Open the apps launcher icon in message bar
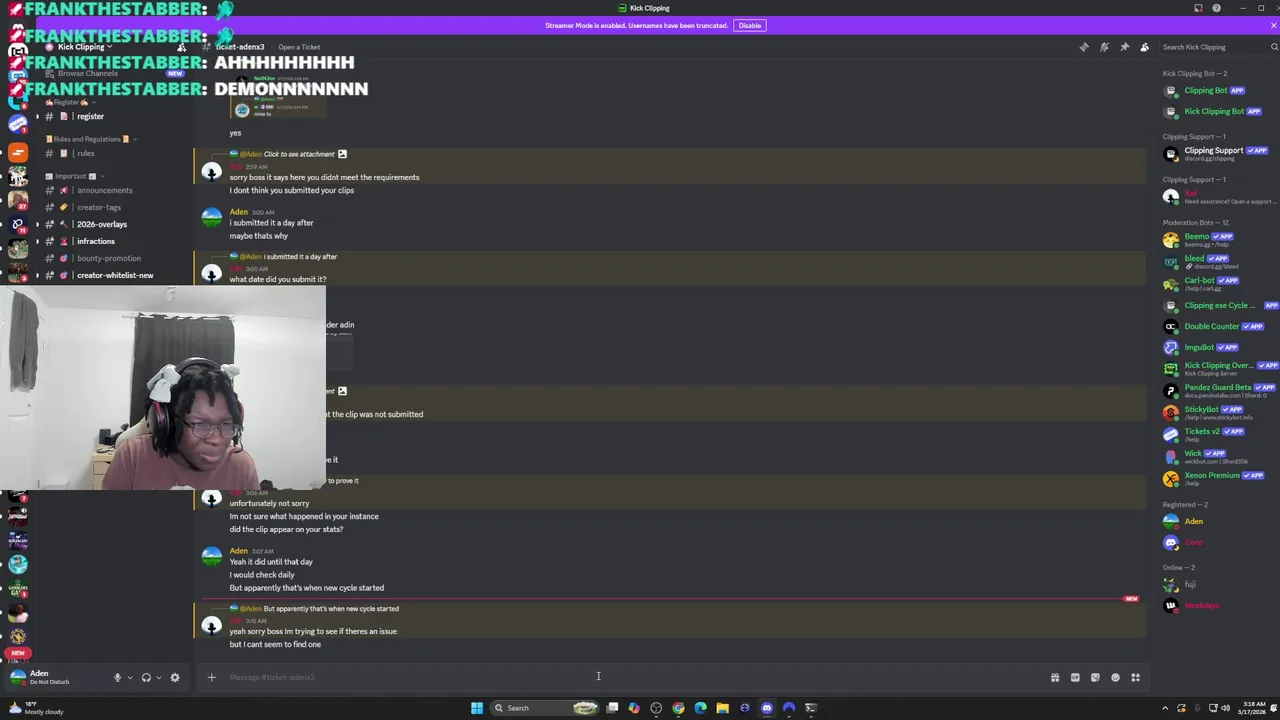Image resolution: width=1280 pixels, height=720 pixels. point(1135,678)
